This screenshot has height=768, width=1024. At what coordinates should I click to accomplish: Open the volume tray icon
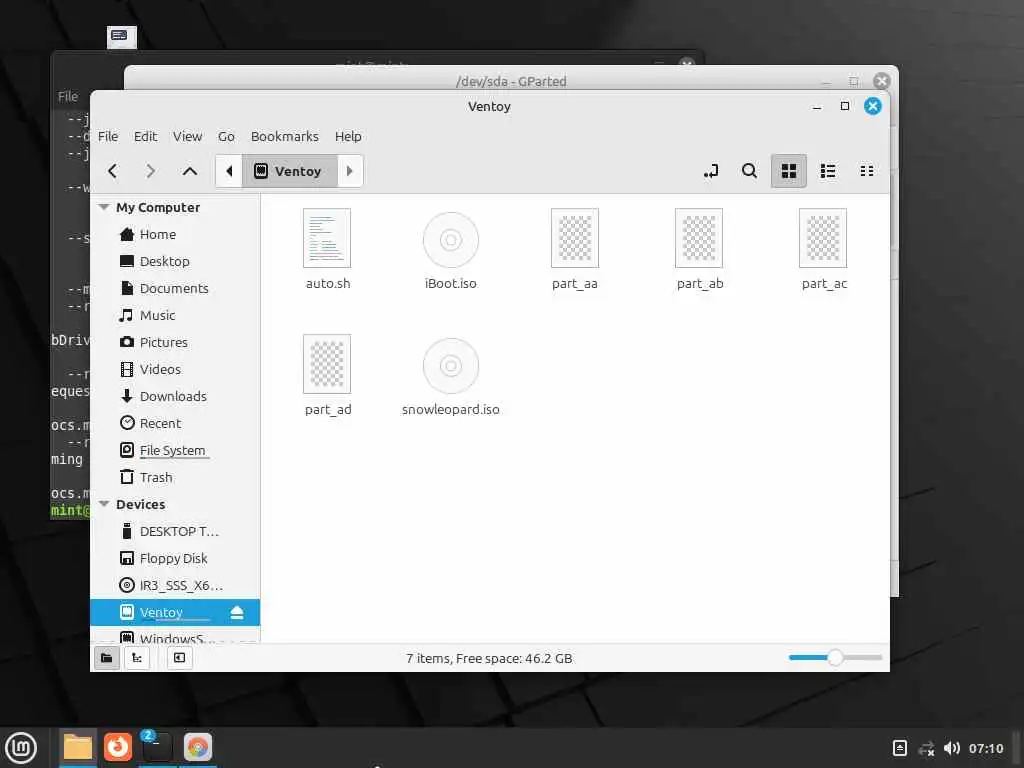coord(952,748)
